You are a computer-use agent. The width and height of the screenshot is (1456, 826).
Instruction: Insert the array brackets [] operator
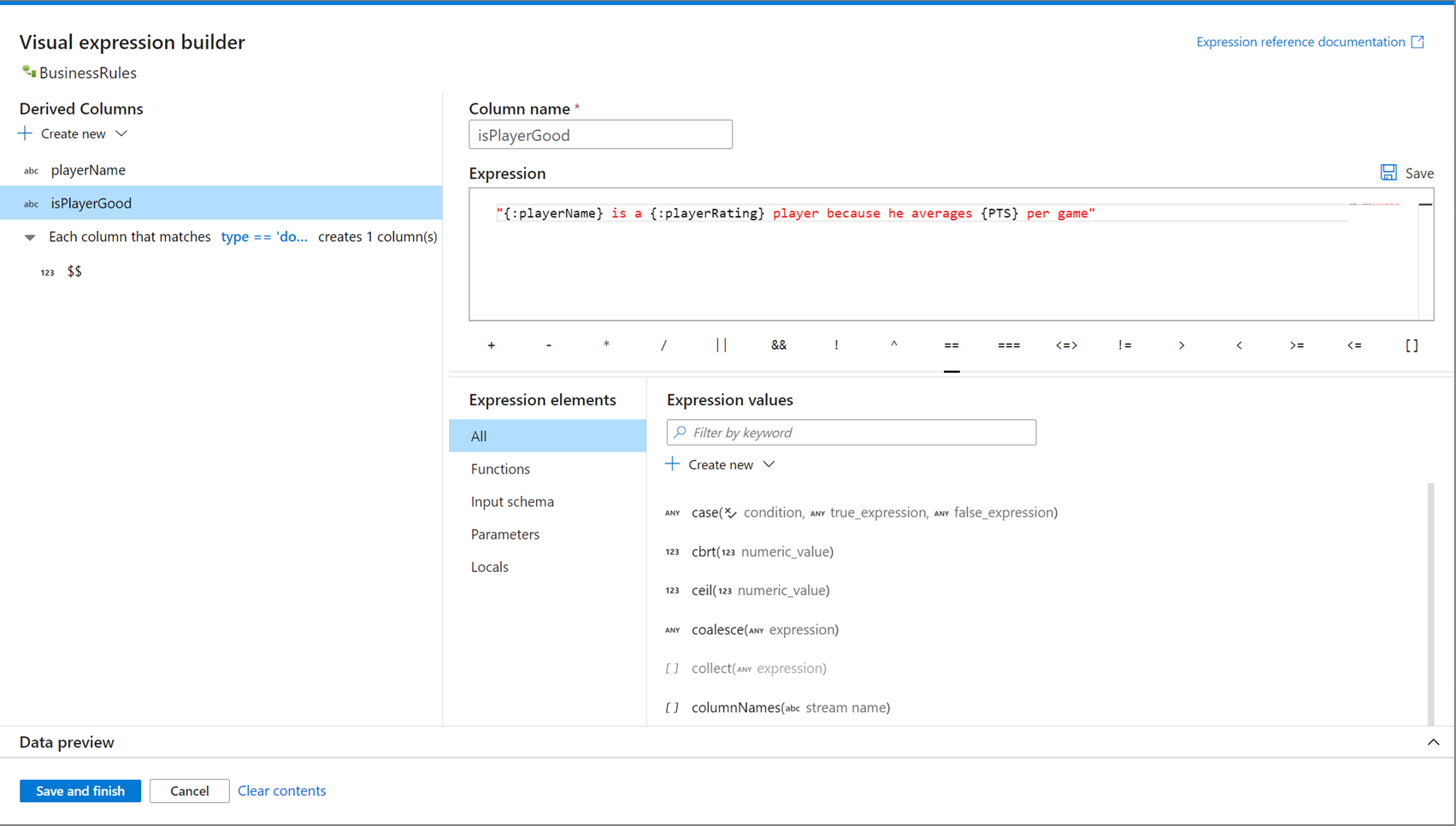click(x=1412, y=345)
